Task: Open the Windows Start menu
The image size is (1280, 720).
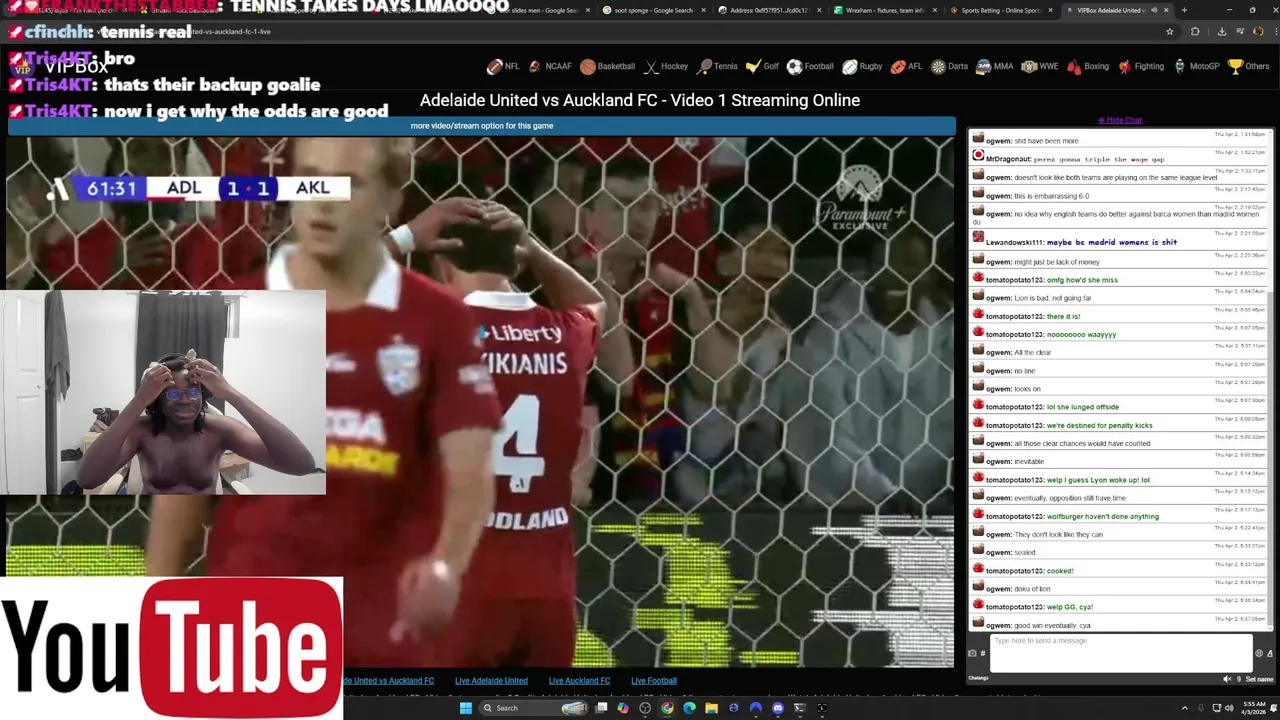Action: click(465, 708)
